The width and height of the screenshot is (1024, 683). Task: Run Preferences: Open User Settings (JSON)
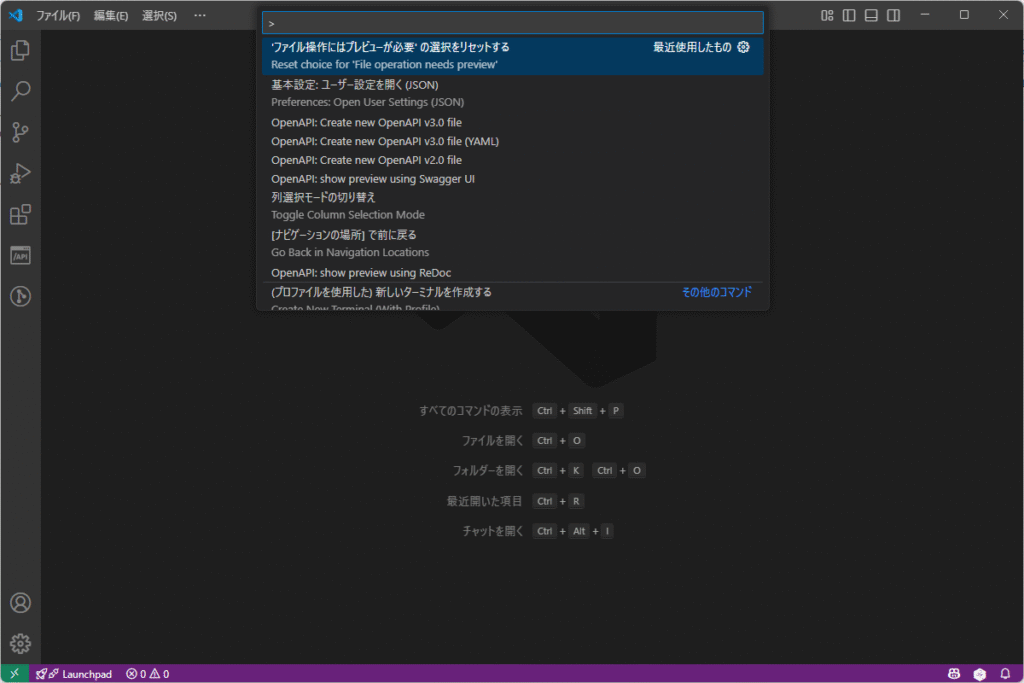tap(513, 93)
